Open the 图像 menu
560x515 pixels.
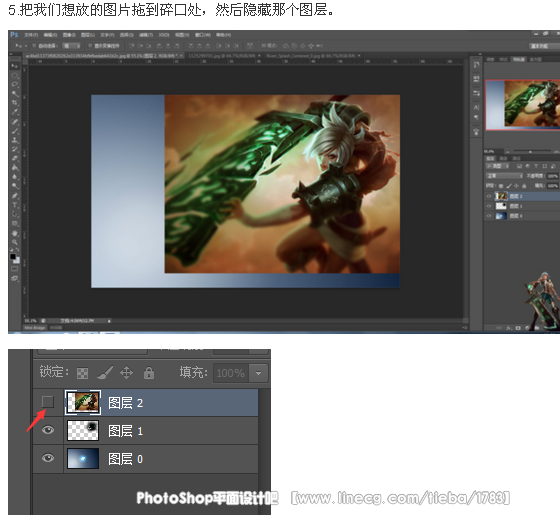pos(69,35)
